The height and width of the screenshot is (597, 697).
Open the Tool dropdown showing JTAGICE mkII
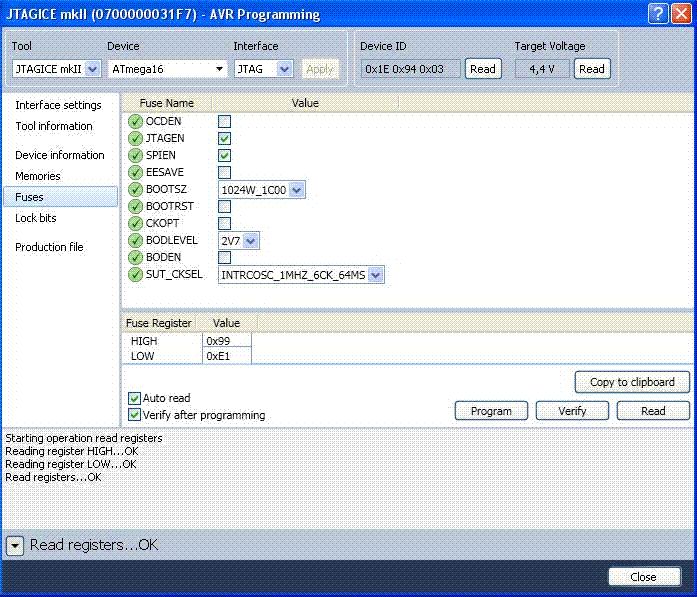(x=56, y=69)
